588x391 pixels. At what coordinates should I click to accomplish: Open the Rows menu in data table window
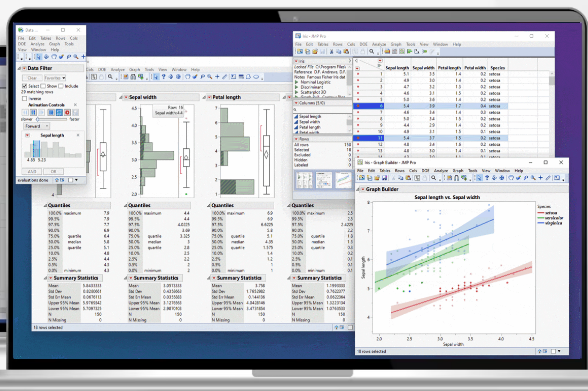tap(338, 44)
